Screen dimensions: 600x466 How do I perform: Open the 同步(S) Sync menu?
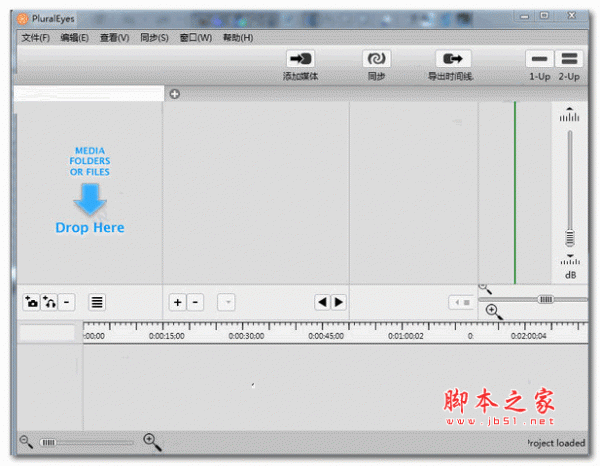pos(154,38)
